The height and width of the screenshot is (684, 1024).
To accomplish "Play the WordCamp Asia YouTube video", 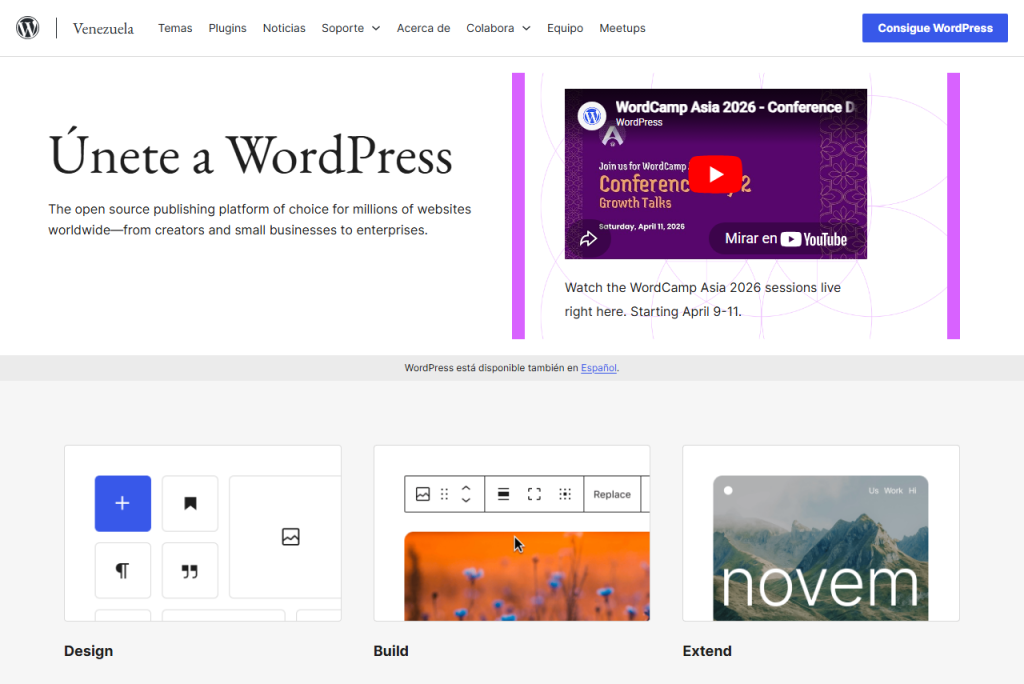I will click(715, 175).
